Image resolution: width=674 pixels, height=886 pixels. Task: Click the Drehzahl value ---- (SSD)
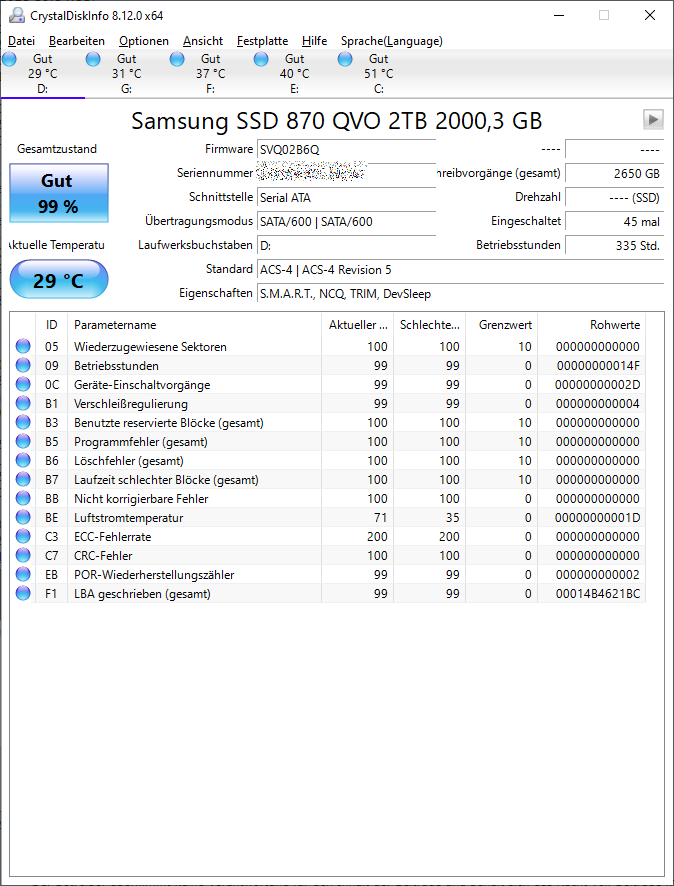point(615,198)
